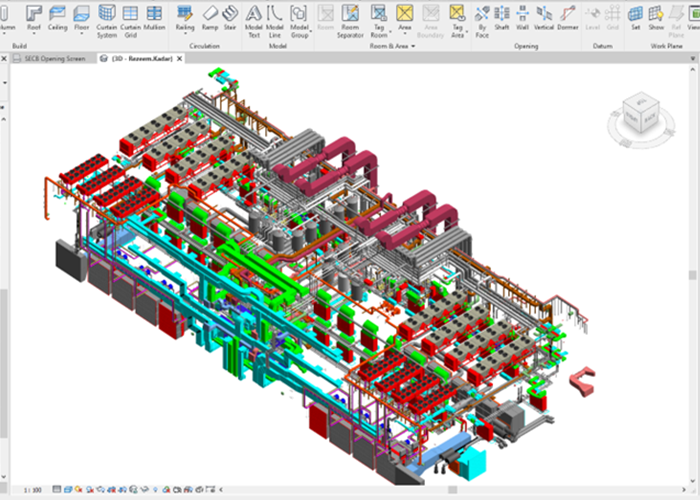Select the Mullion tool
Screen dimensions: 700x500
[154, 18]
